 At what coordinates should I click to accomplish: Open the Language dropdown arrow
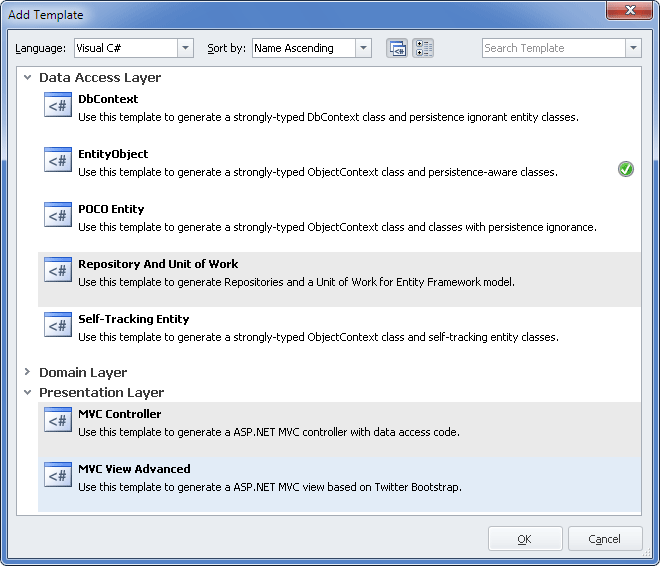point(186,48)
